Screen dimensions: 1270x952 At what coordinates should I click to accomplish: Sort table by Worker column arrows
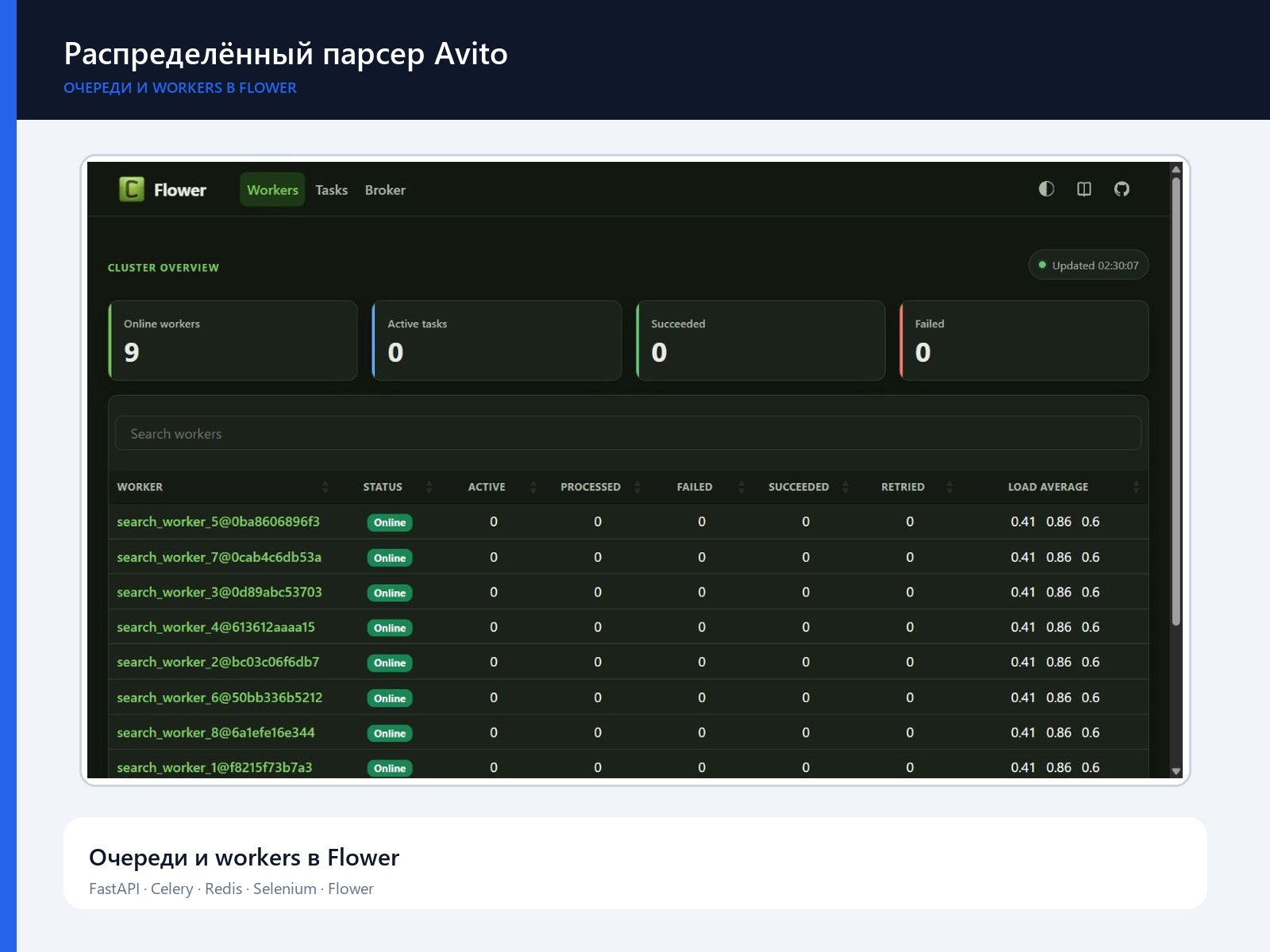click(325, 487)
